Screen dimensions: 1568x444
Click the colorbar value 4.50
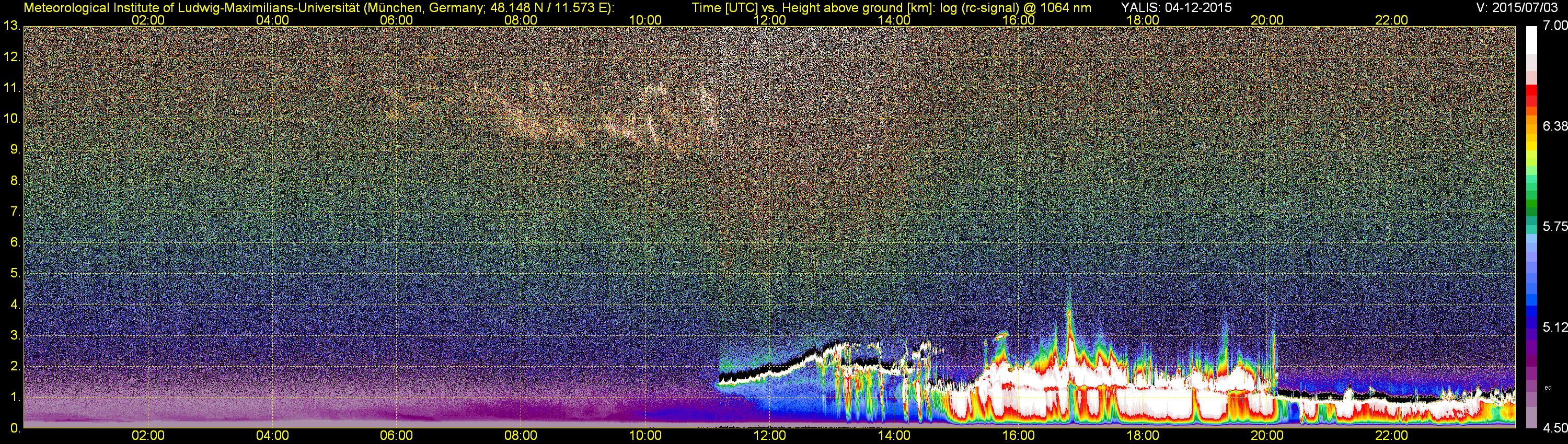click(x=1554, y=428)
